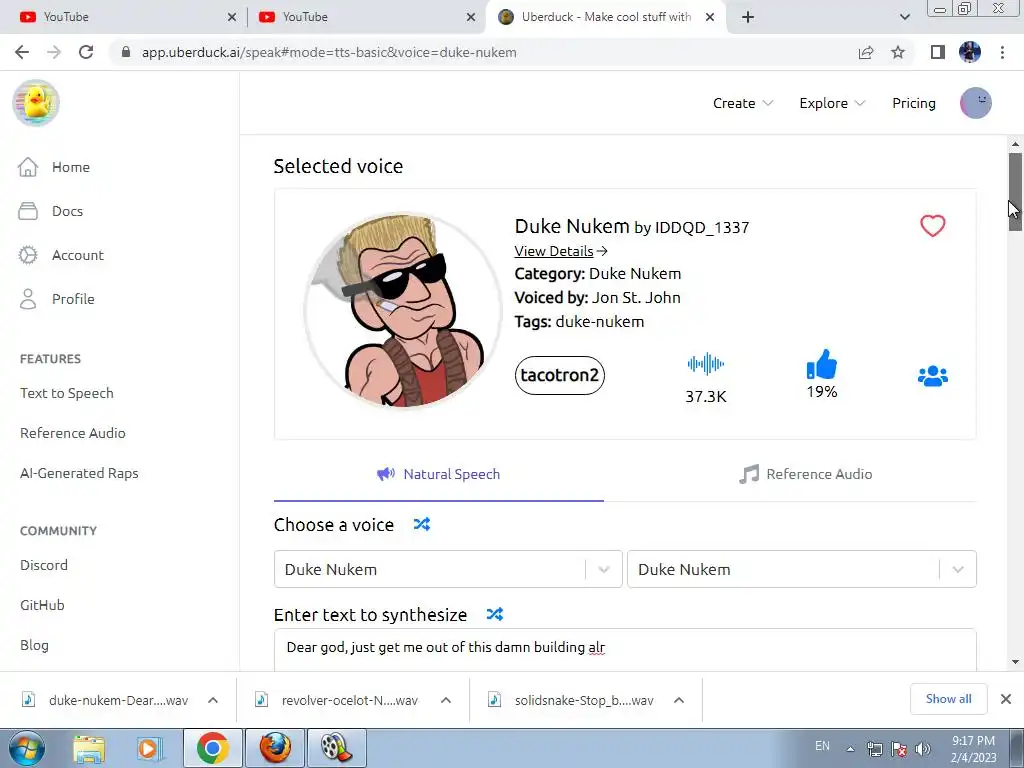Image resolution: width=1024 pixels, height=768 pixels.
Task: Shuffle voice with icon next to Choose a voice
Action: point(422,524)
